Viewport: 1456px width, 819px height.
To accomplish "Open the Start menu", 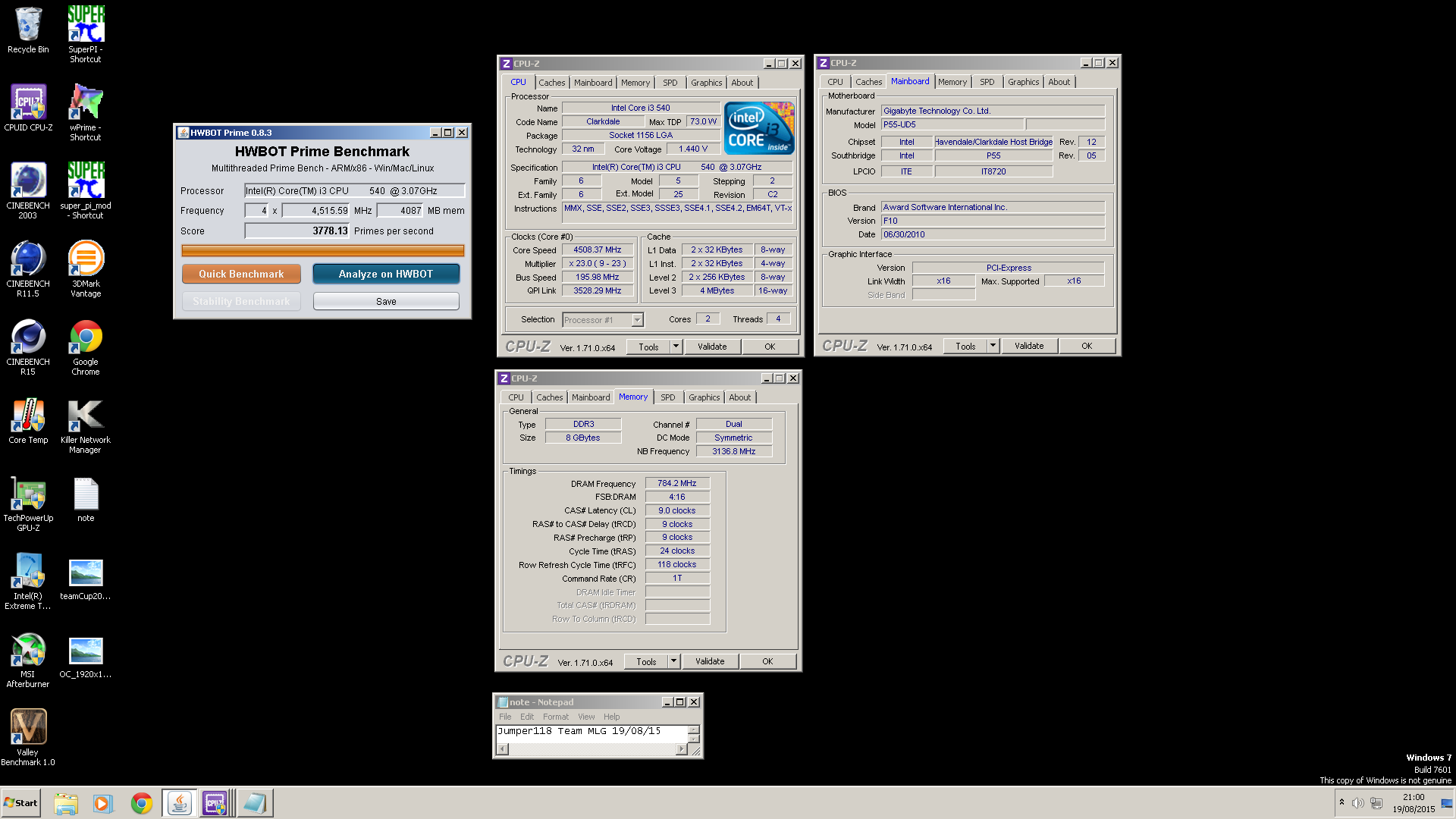I will (x=21, y=803).
